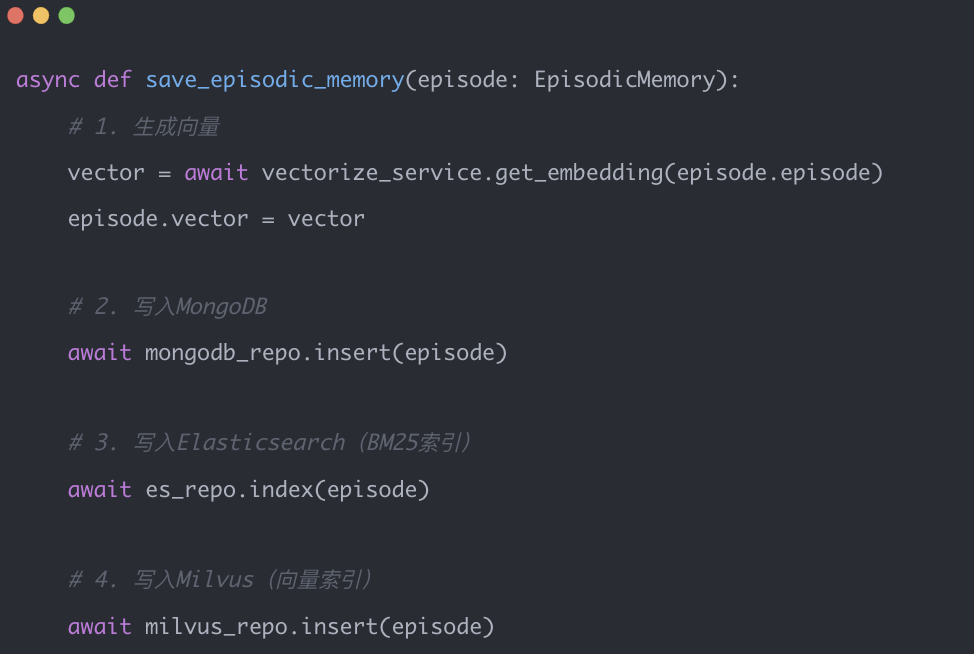Click the Elasticsearch BM25 comment line
Screen dimensions: 974x654
pos(269,442)
